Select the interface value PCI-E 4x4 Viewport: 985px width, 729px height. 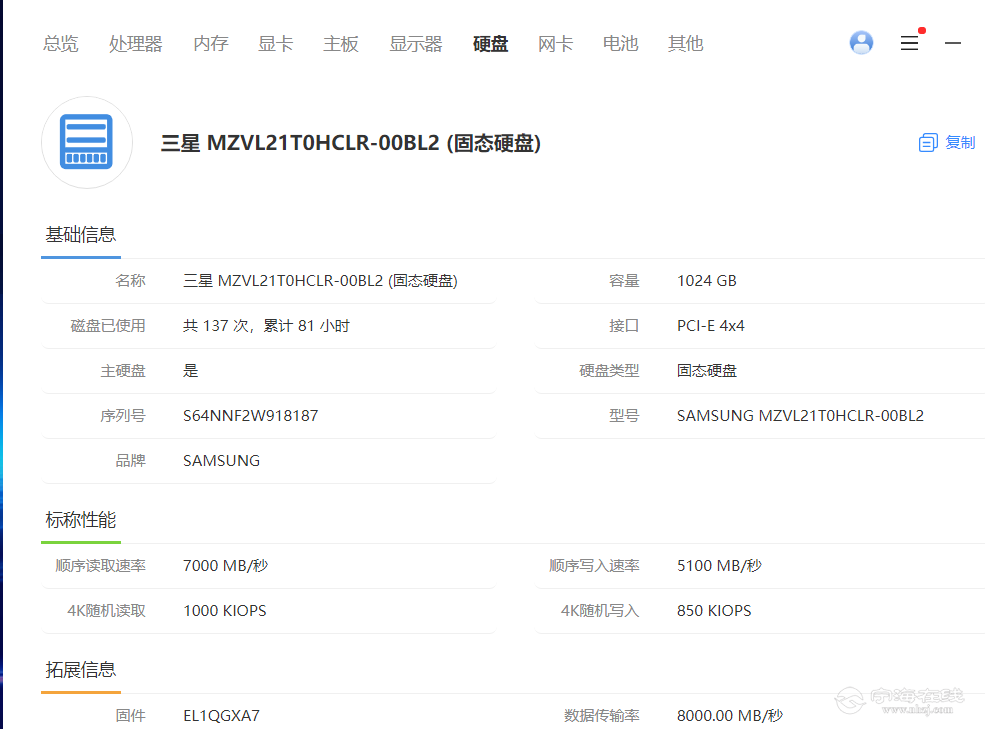(710, 326)
